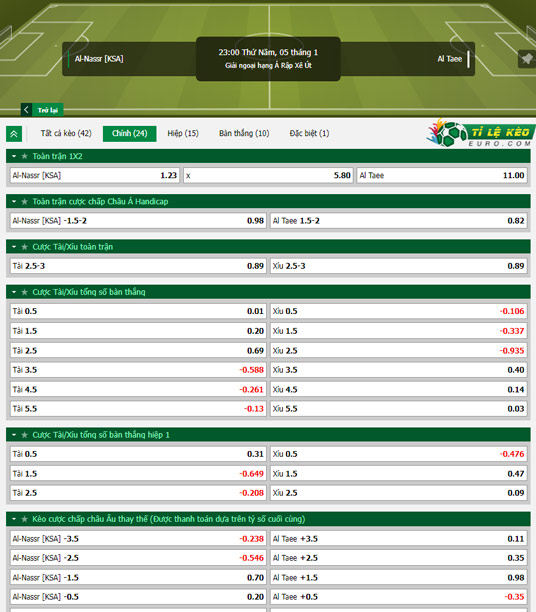Collapse the bàn thắng hiệp 1 section arrow
The image size is (536, 612).
click(x=14, y=435)
